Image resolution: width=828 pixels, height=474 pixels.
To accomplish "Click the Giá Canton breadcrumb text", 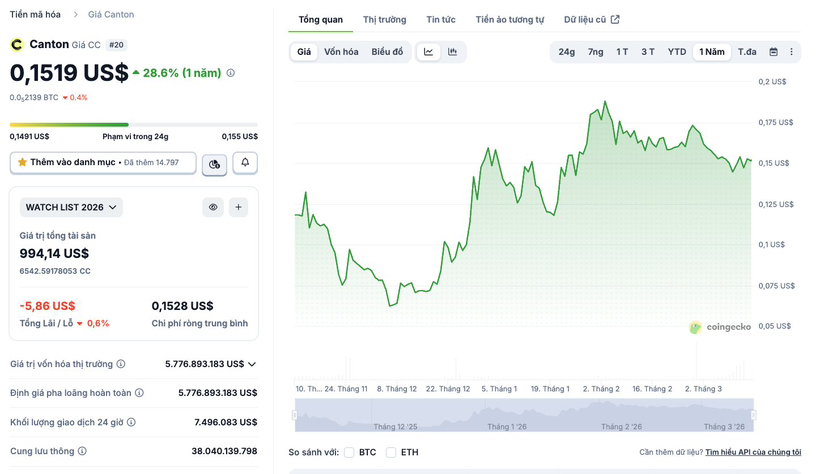I will click(111, 14).
